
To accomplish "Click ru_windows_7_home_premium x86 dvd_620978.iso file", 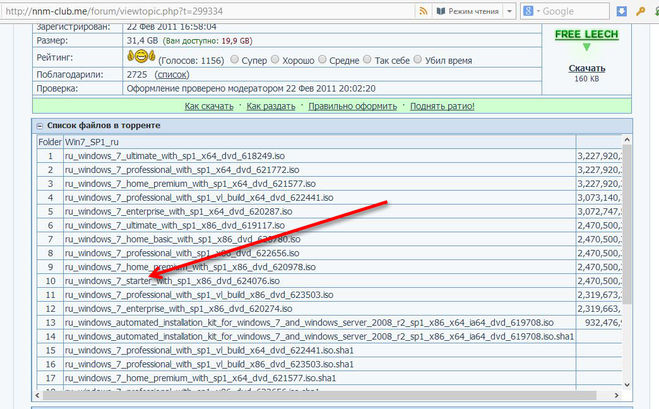I will pos(190,267).
